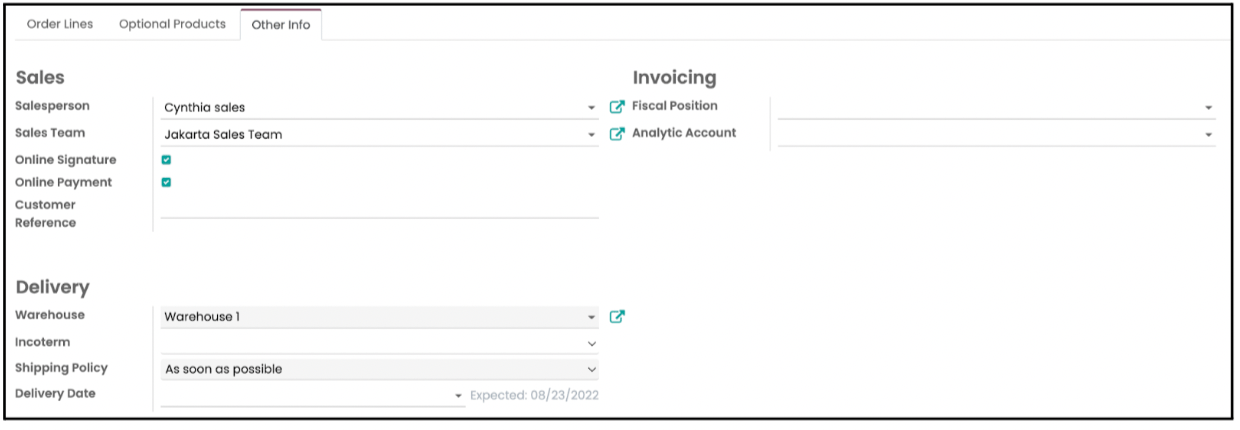Select the Other Info tab
The height and width of the screenshot is (430, 1240).
281,25
